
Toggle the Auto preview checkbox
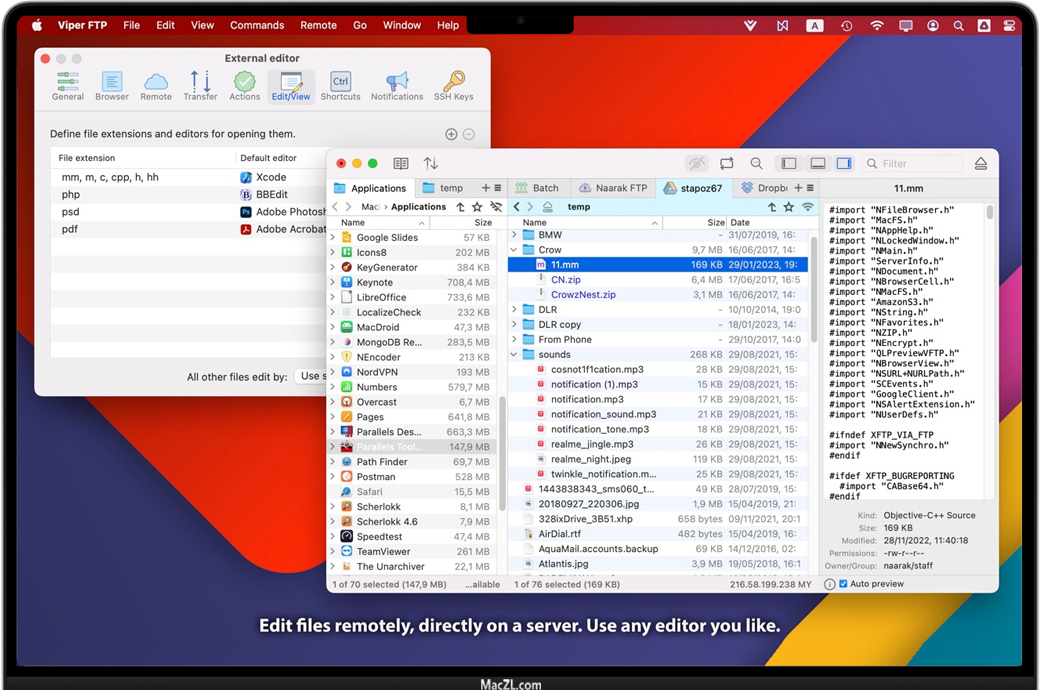click(x=843, y=584)
